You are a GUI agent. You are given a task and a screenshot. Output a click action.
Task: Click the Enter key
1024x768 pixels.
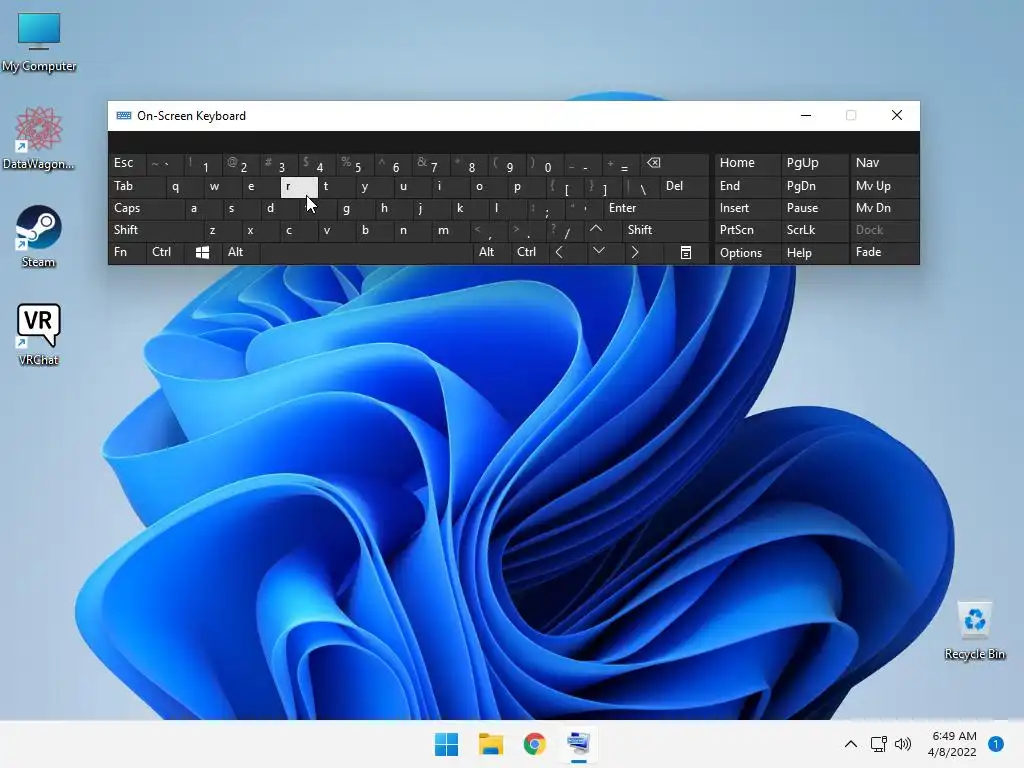point(656,208)
